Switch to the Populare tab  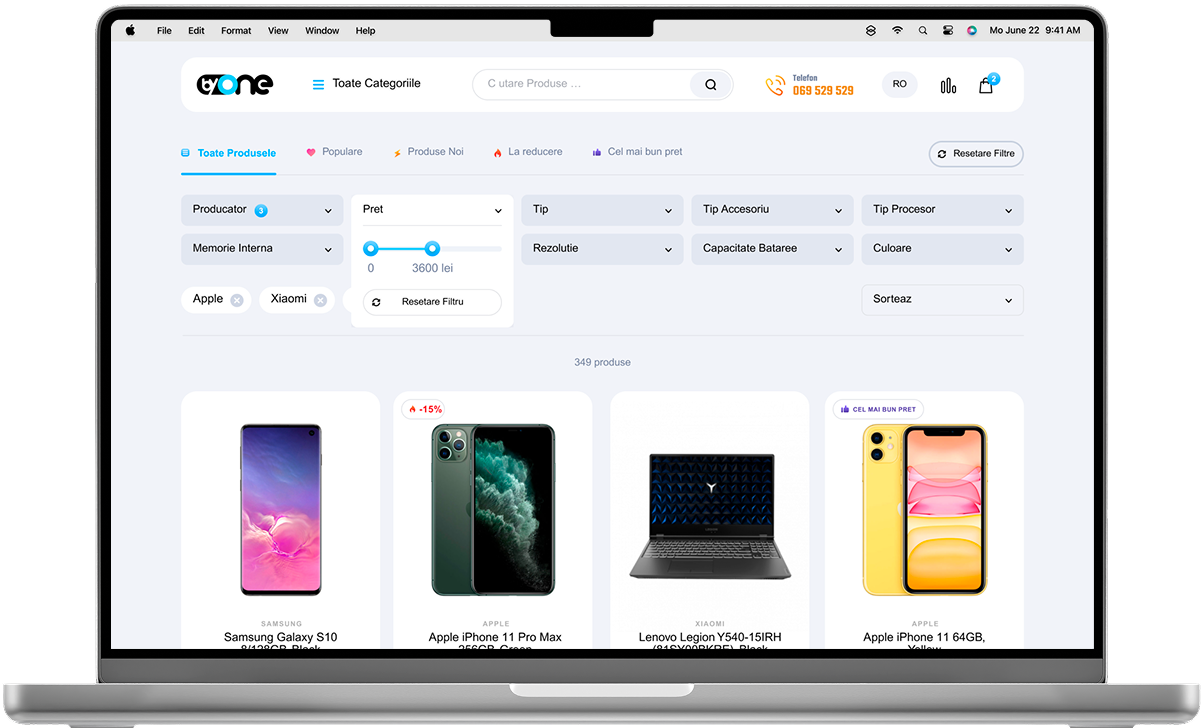click(334, 152)
